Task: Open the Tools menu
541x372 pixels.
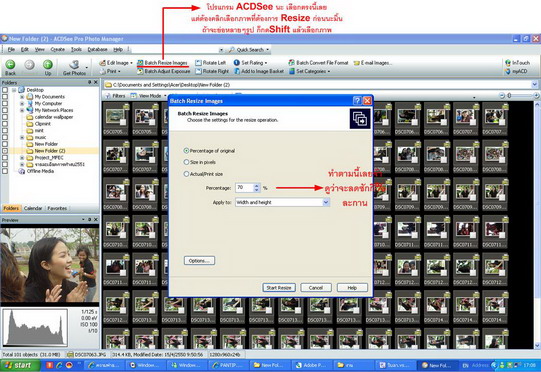Action: pos(76,49)
